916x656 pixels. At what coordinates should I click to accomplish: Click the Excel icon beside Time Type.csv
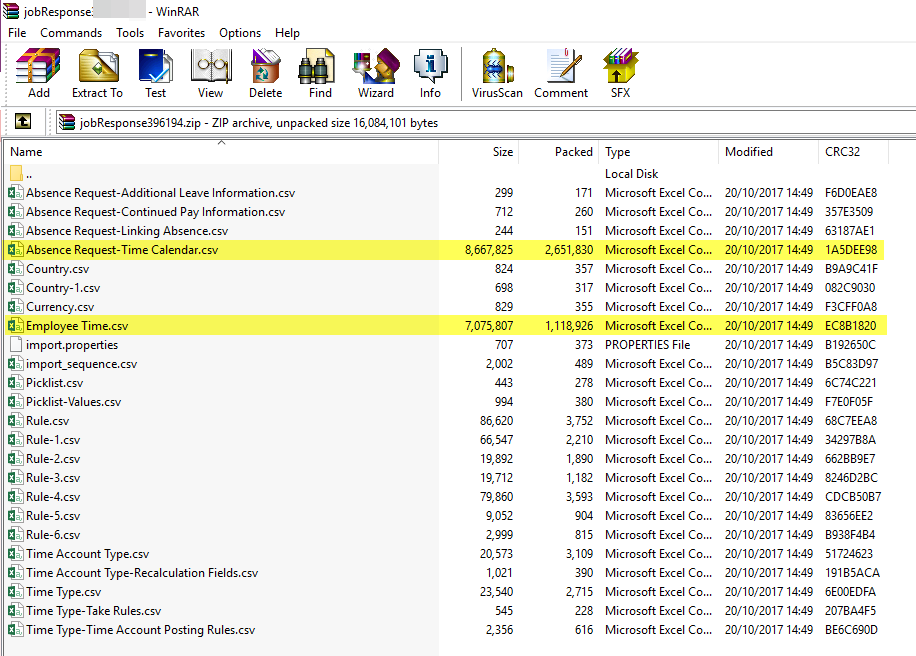tap(16, 592)
